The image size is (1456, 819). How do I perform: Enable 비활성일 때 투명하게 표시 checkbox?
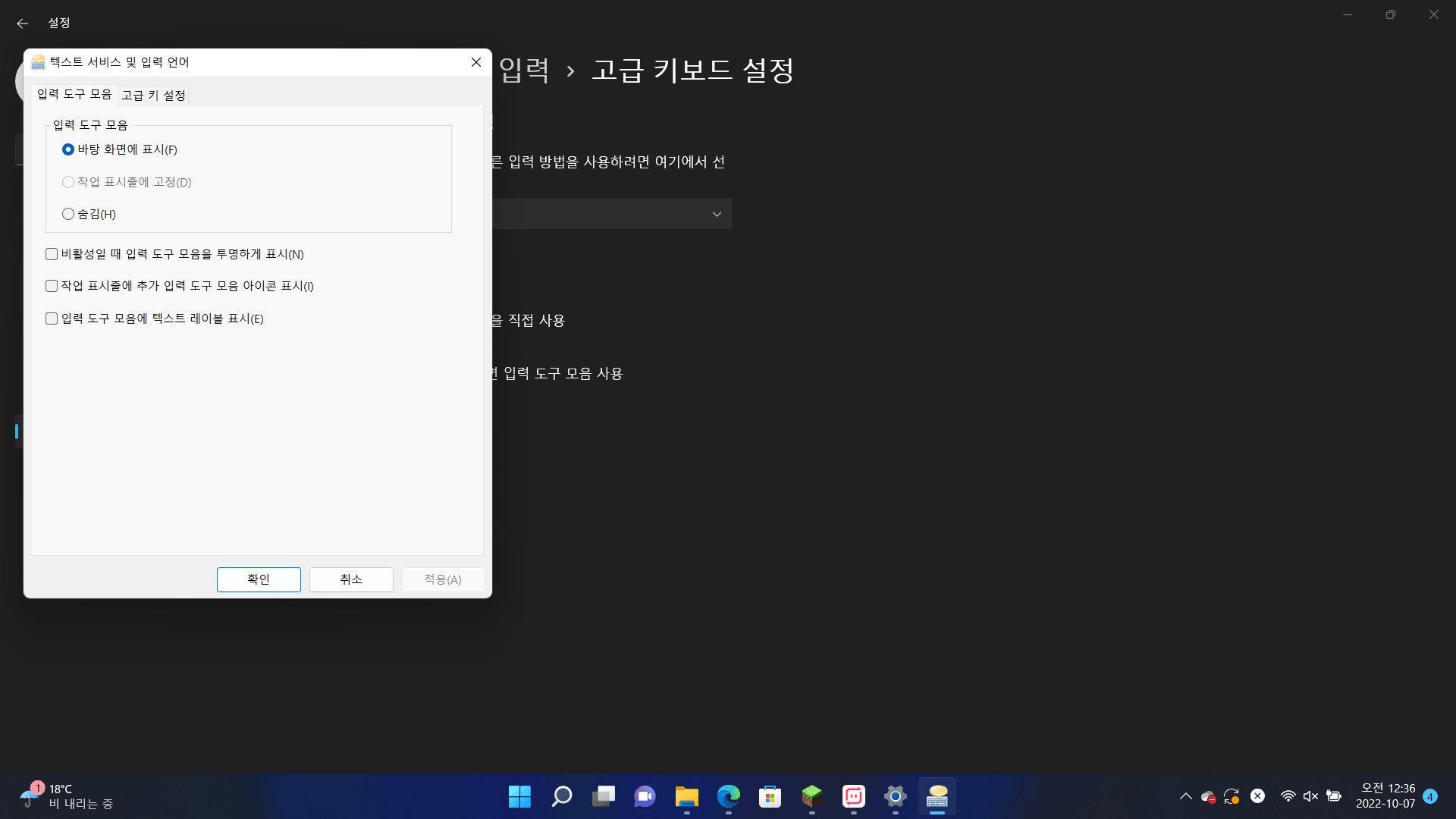coord(52,254)
